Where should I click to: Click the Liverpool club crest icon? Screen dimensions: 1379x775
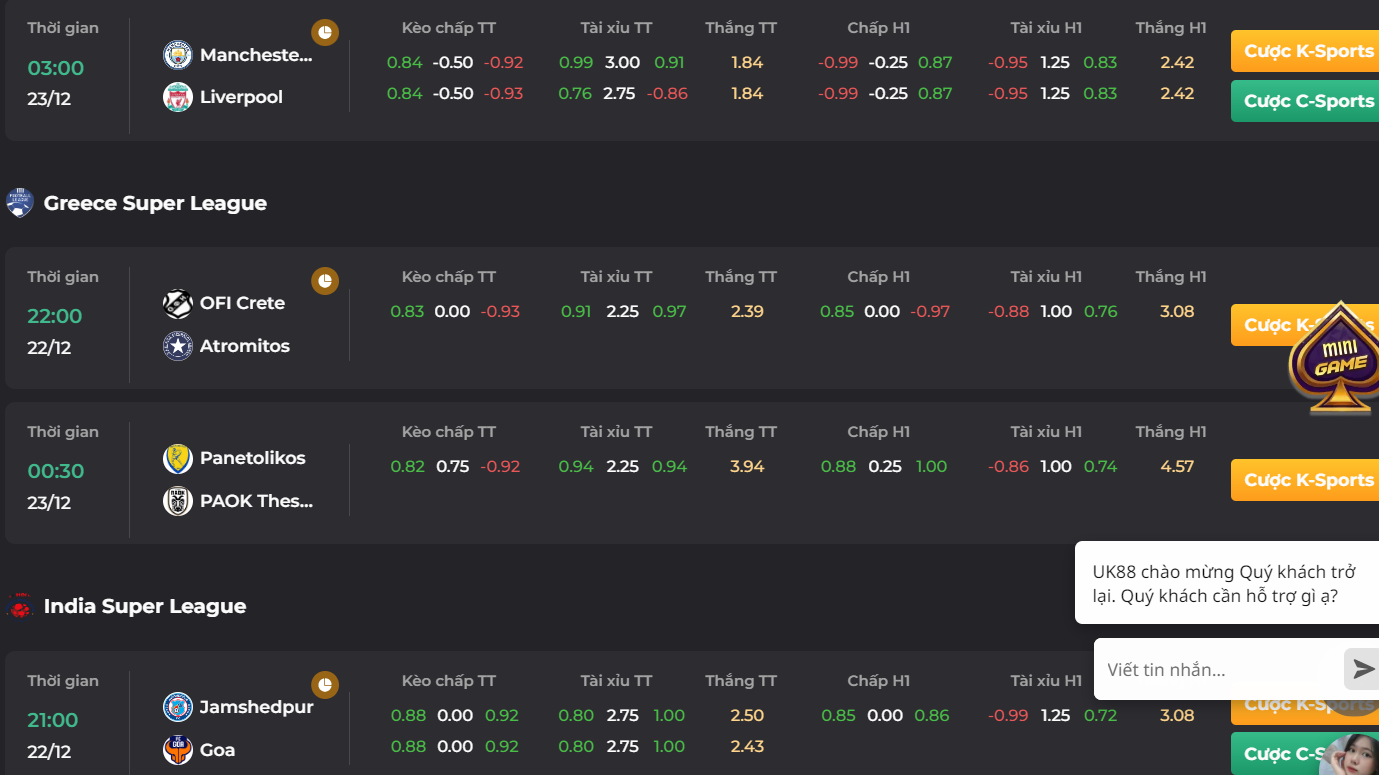[x=178, y=97]
